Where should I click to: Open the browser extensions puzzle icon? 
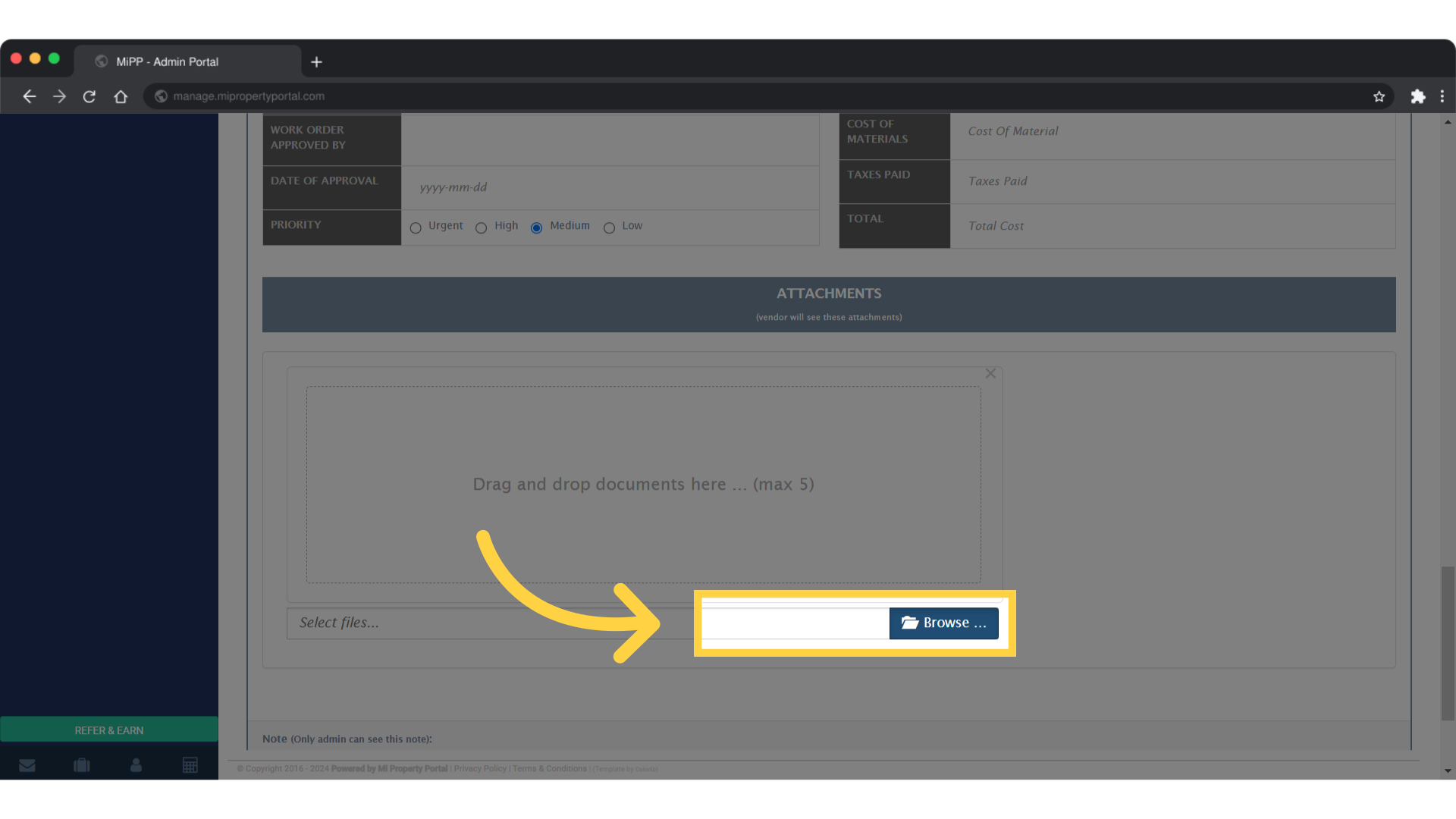tap(1418, 96)
